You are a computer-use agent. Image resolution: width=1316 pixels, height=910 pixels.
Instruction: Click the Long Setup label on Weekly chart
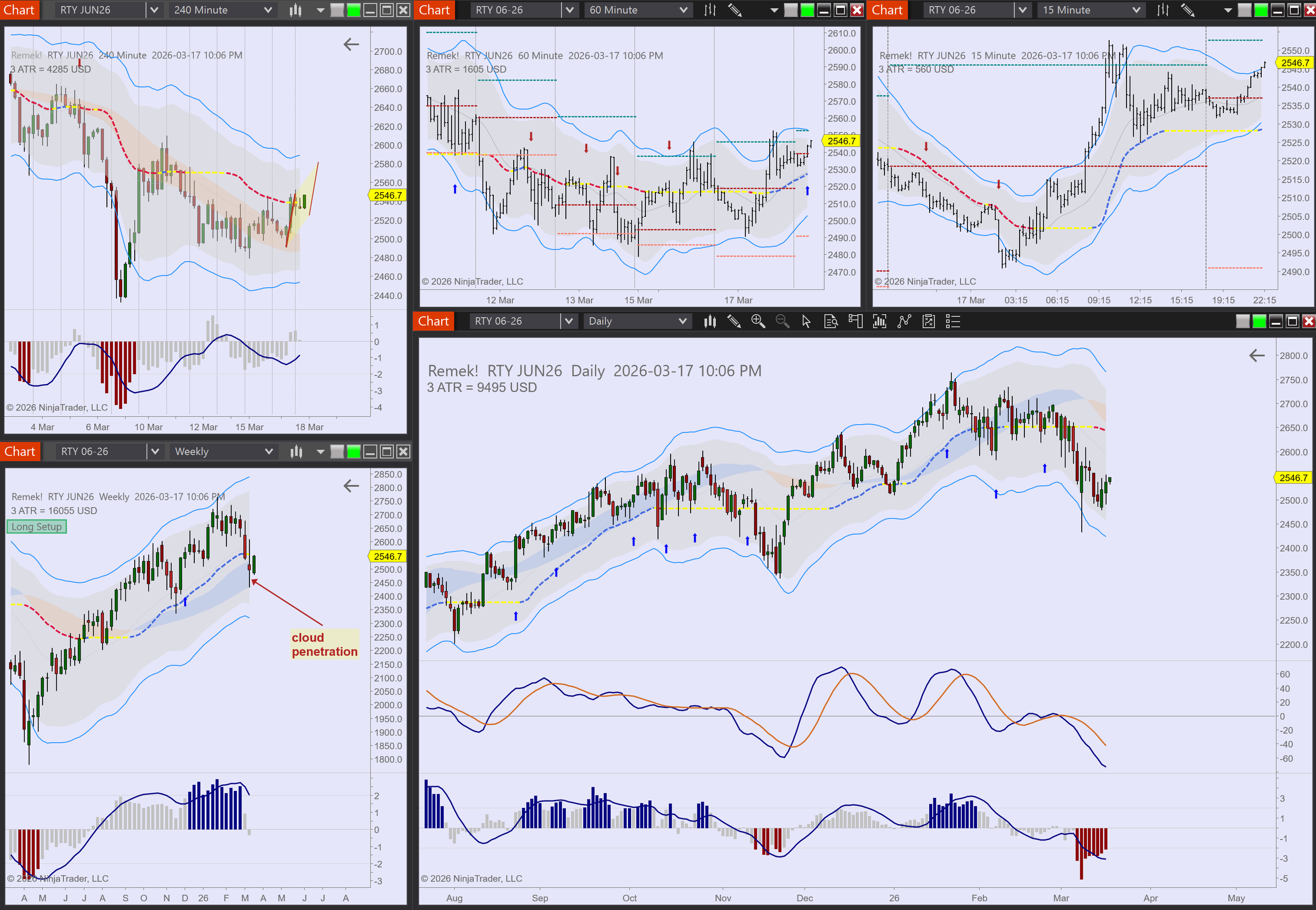click(36, 527)
